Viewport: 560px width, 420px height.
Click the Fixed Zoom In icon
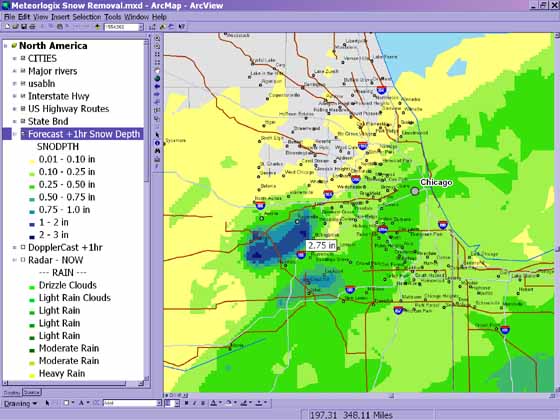(x=157, y=54)
